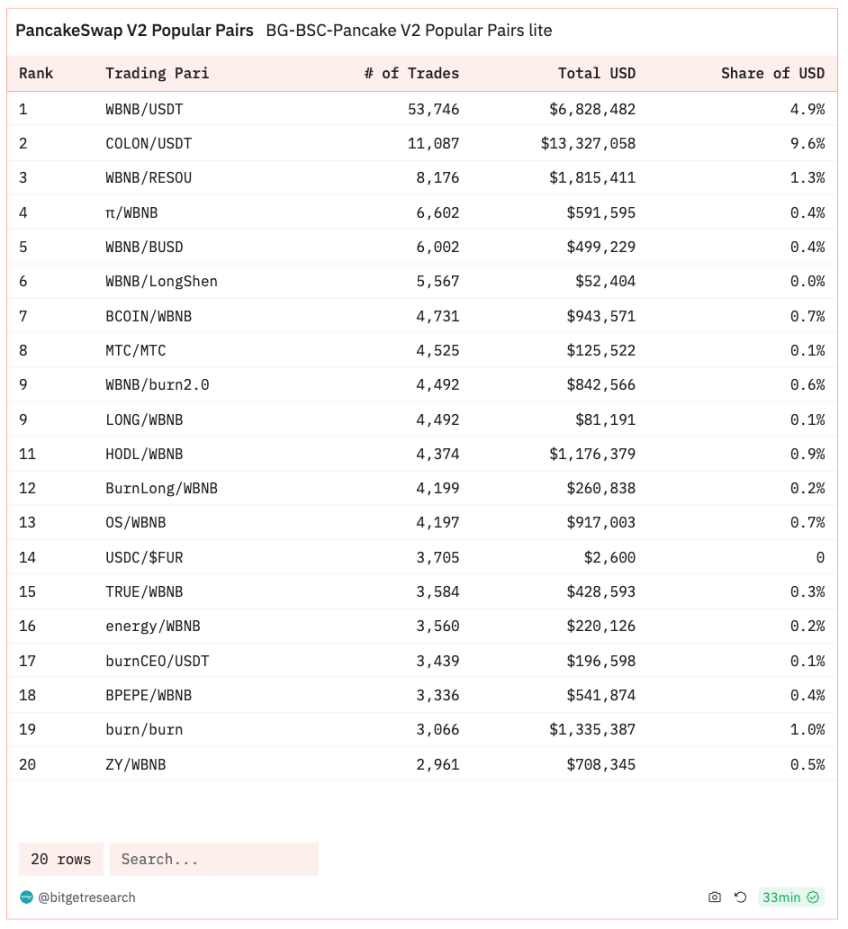
Task: Sort by # of Trades header
Action: coord(411,73)
